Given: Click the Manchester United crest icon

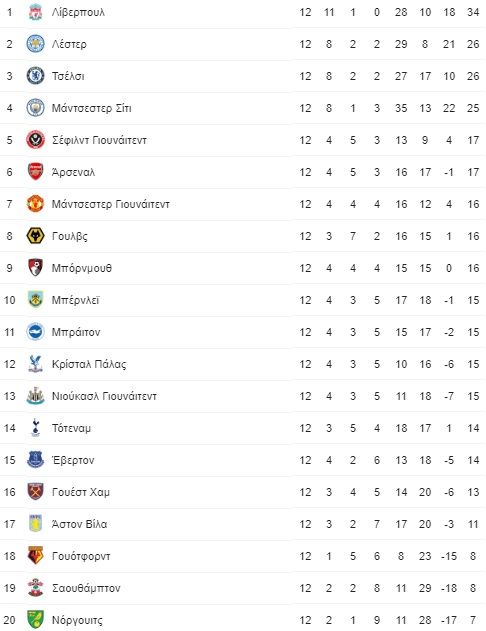Looking at the screenshot, I should pos(35,204).
